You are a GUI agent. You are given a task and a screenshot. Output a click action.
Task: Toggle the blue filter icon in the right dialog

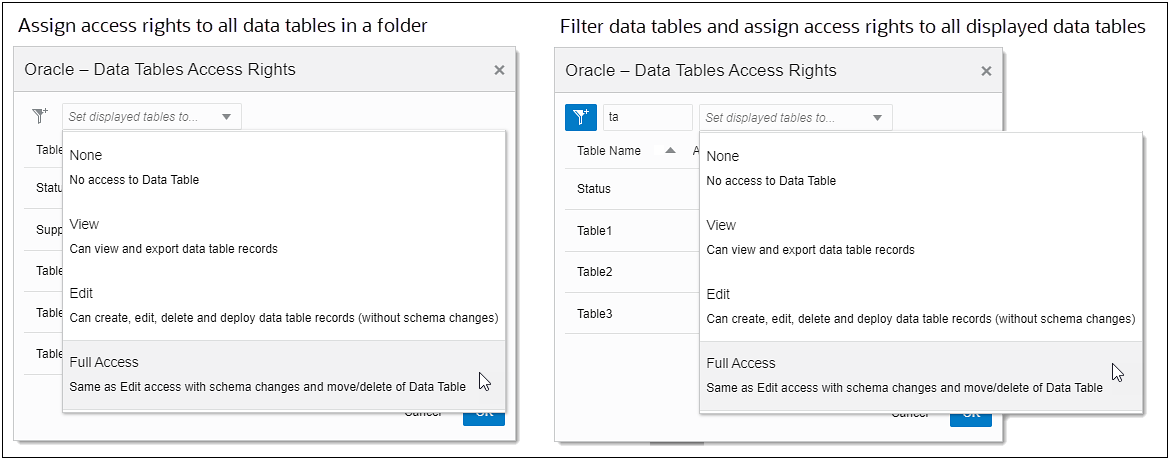(x=581, y=117)
